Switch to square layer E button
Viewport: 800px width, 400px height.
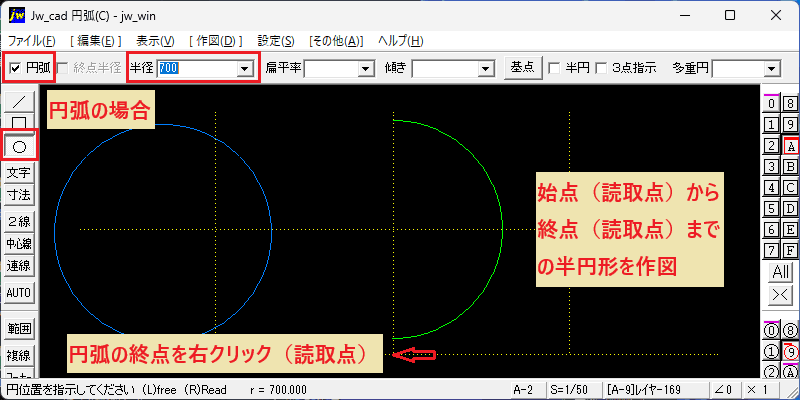point(790,230)
